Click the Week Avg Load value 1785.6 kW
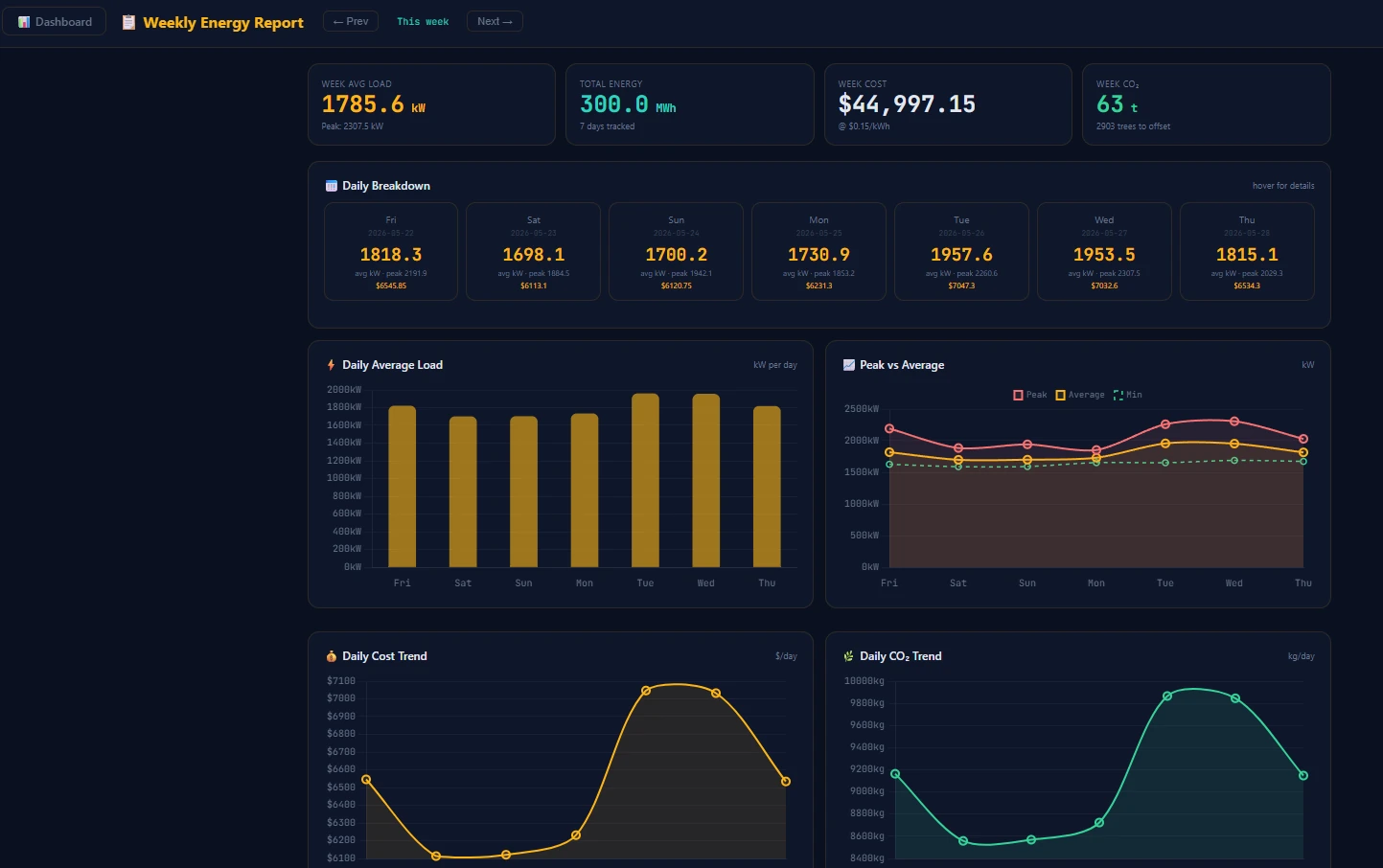The image size is (1383, 868). point(373,104)
